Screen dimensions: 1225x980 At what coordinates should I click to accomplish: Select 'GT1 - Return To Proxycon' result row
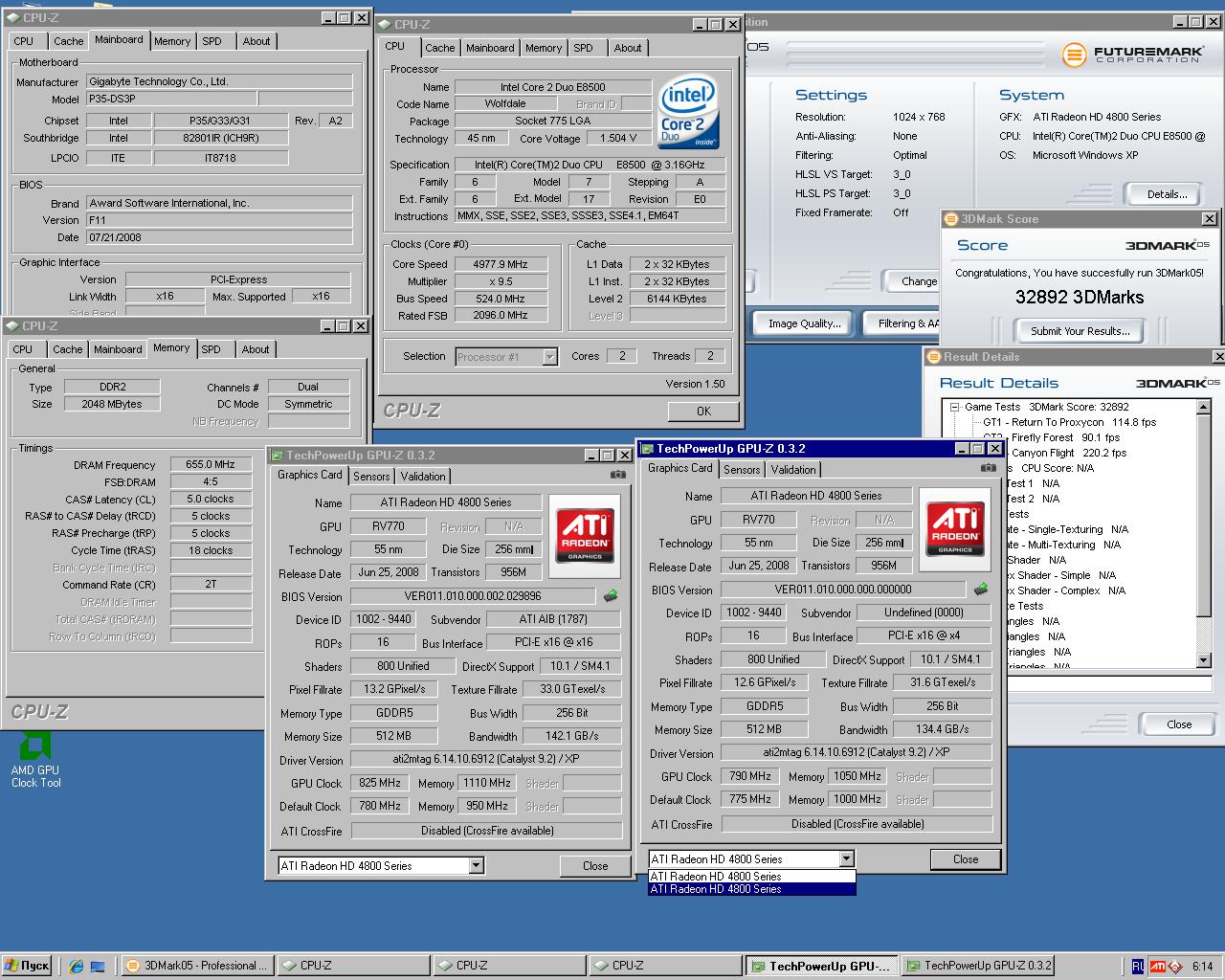tap(1069, 422)
